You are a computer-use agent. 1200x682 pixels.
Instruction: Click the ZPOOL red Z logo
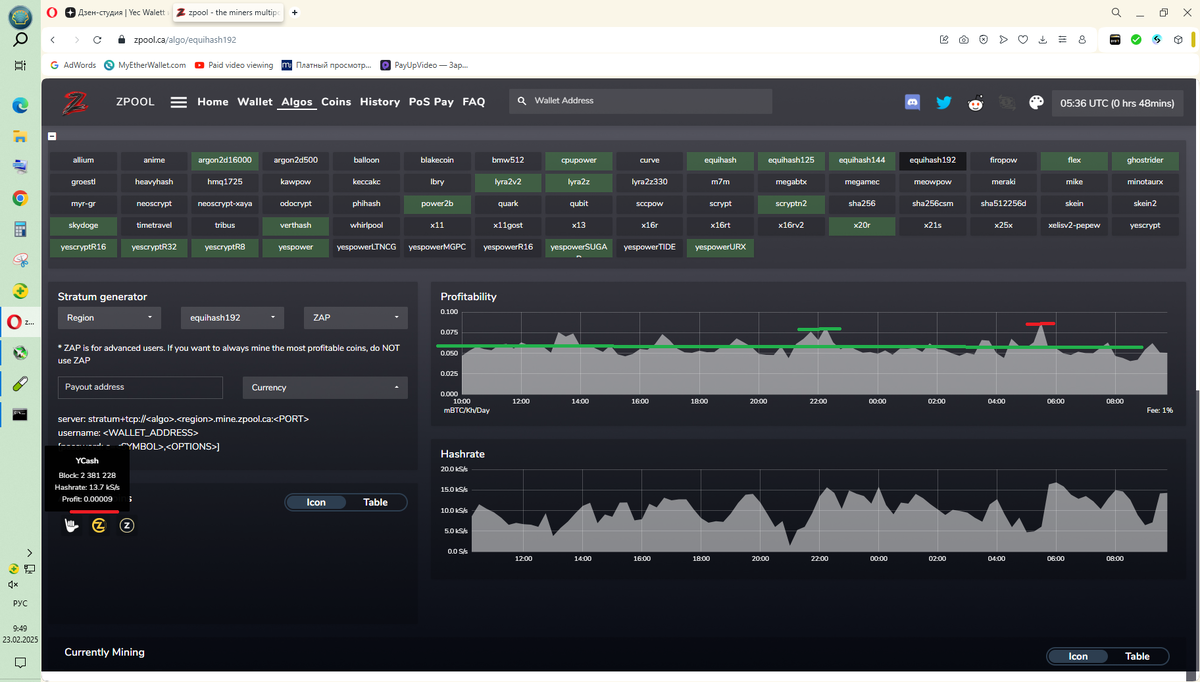[x=76, y=102]
